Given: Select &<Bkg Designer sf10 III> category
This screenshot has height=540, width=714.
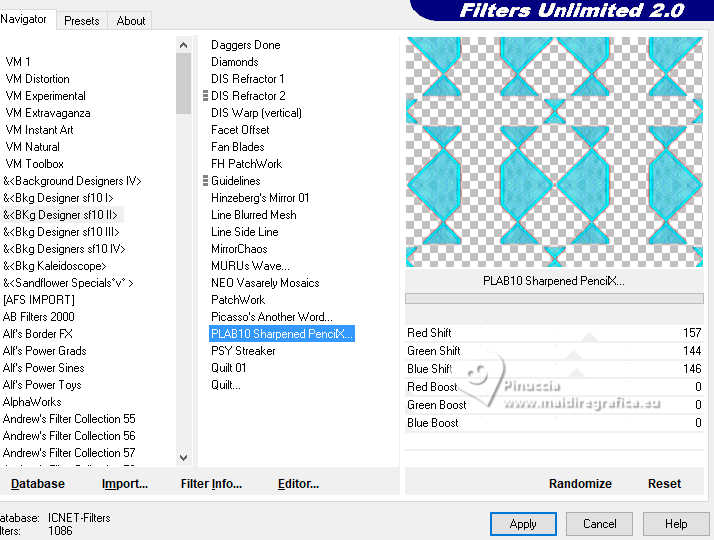Looking at the screenshot, I should [x=61, y=232].
